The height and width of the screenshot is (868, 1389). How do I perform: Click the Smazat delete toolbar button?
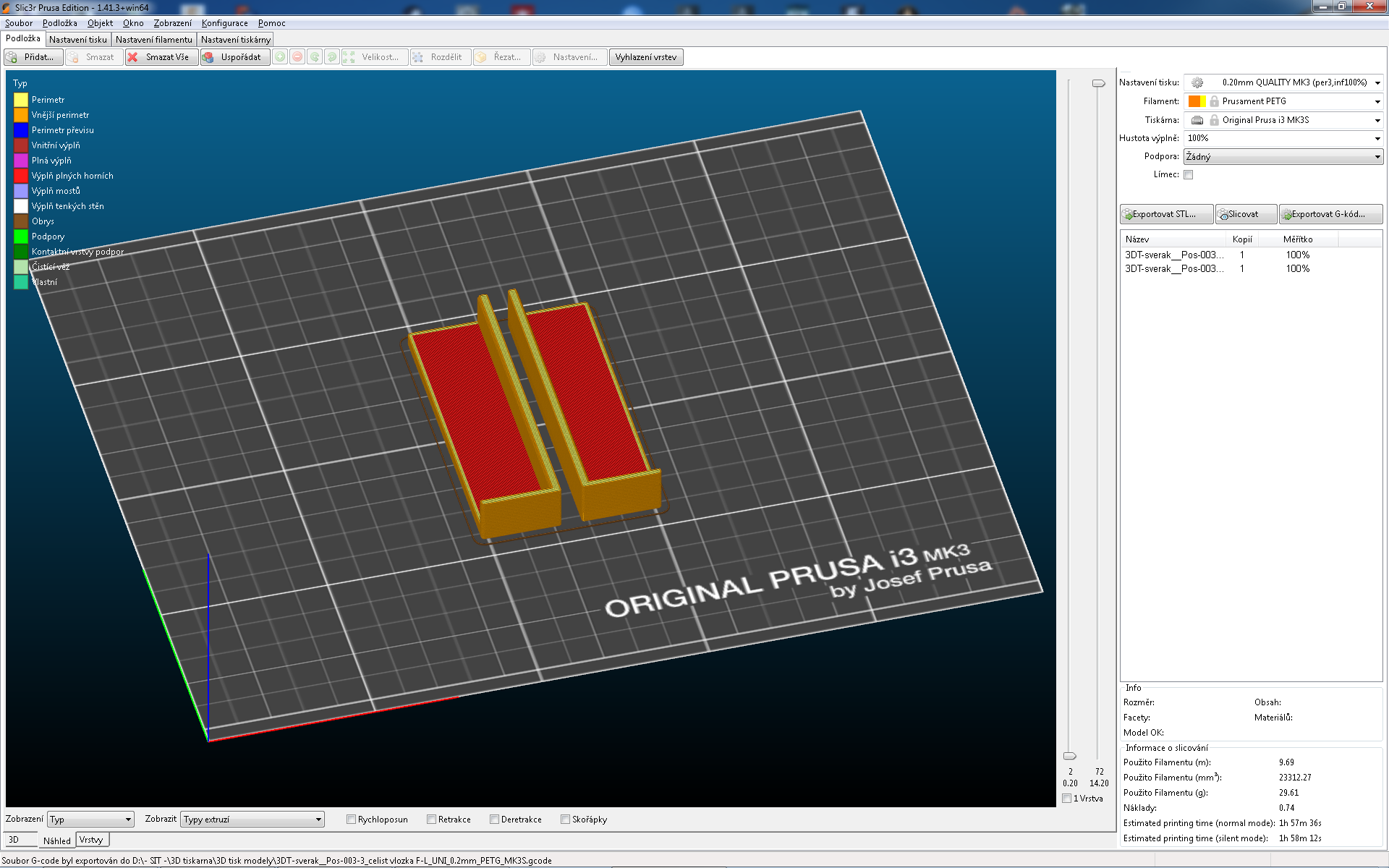tap(94, 57)
